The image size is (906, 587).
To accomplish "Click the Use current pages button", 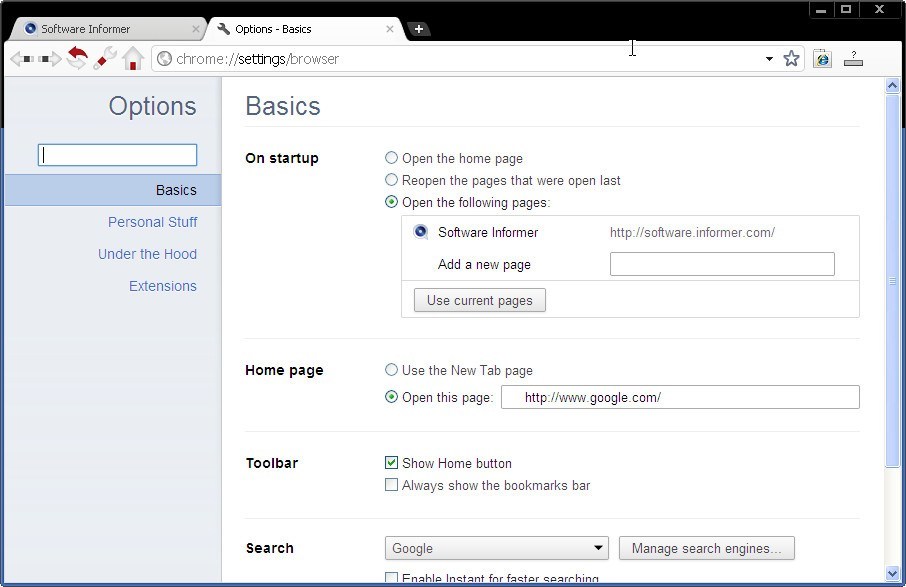I will pos(480,300).
